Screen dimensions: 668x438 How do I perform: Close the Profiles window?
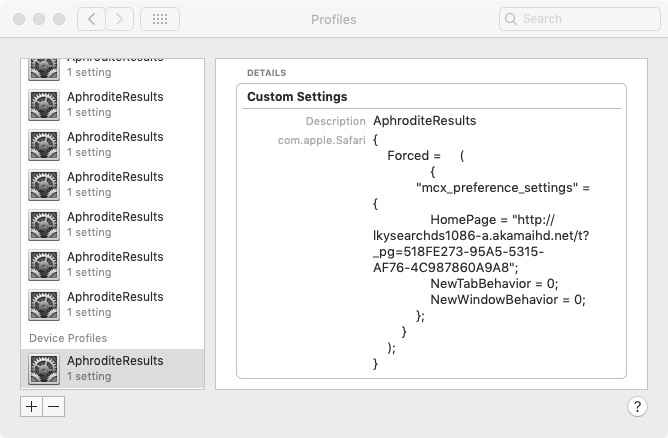(19, 19)
